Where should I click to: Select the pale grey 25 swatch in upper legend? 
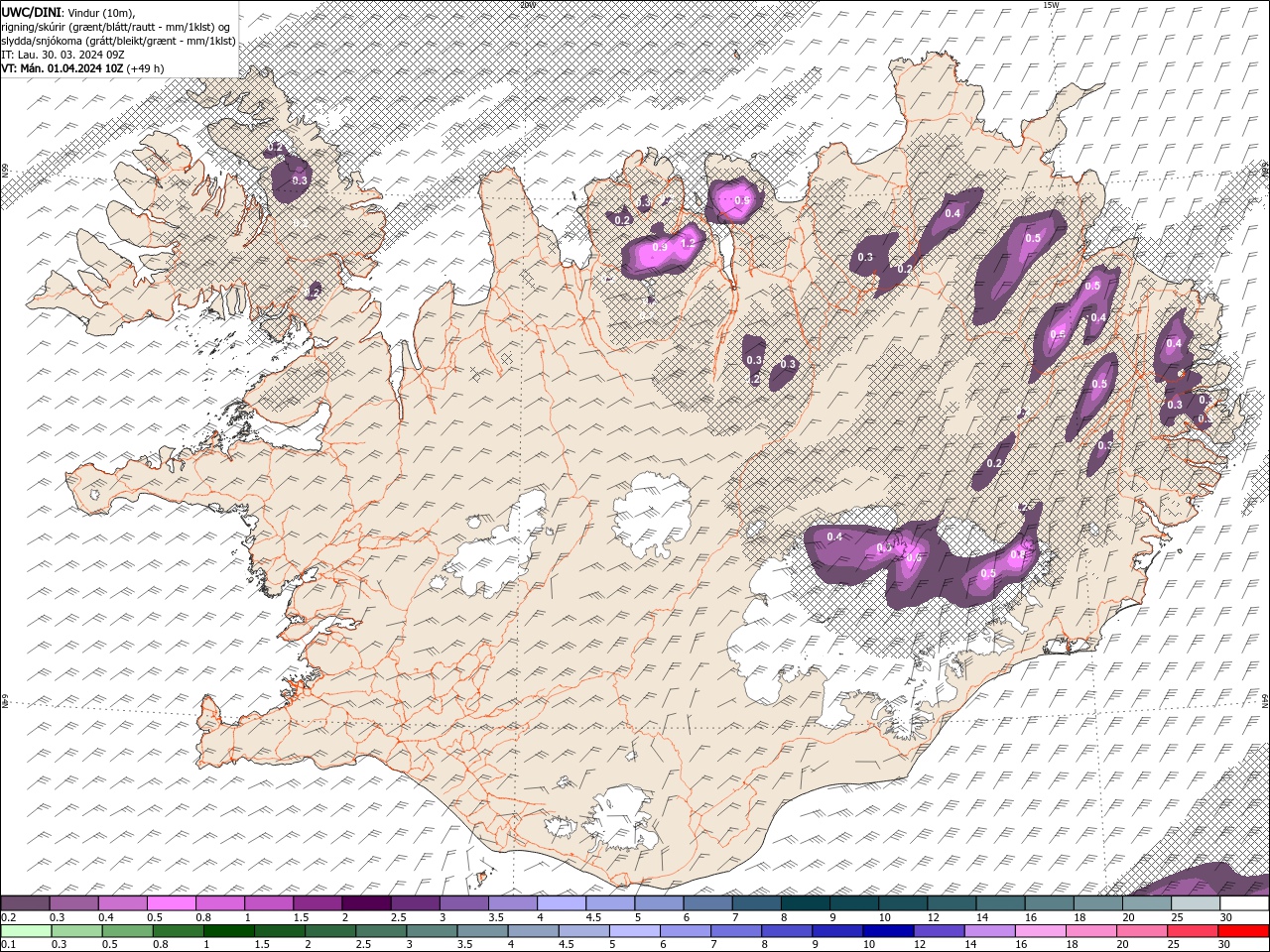pos(1196,903)
